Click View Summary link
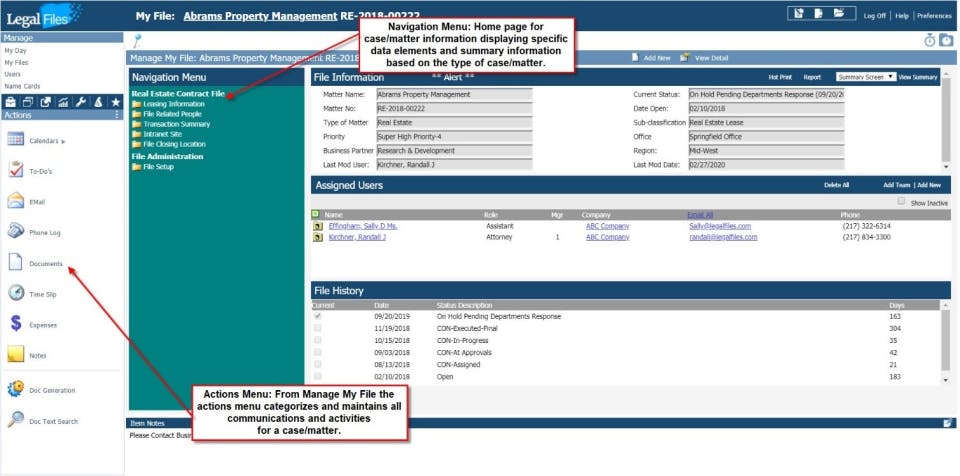 (x=918, y=78)
